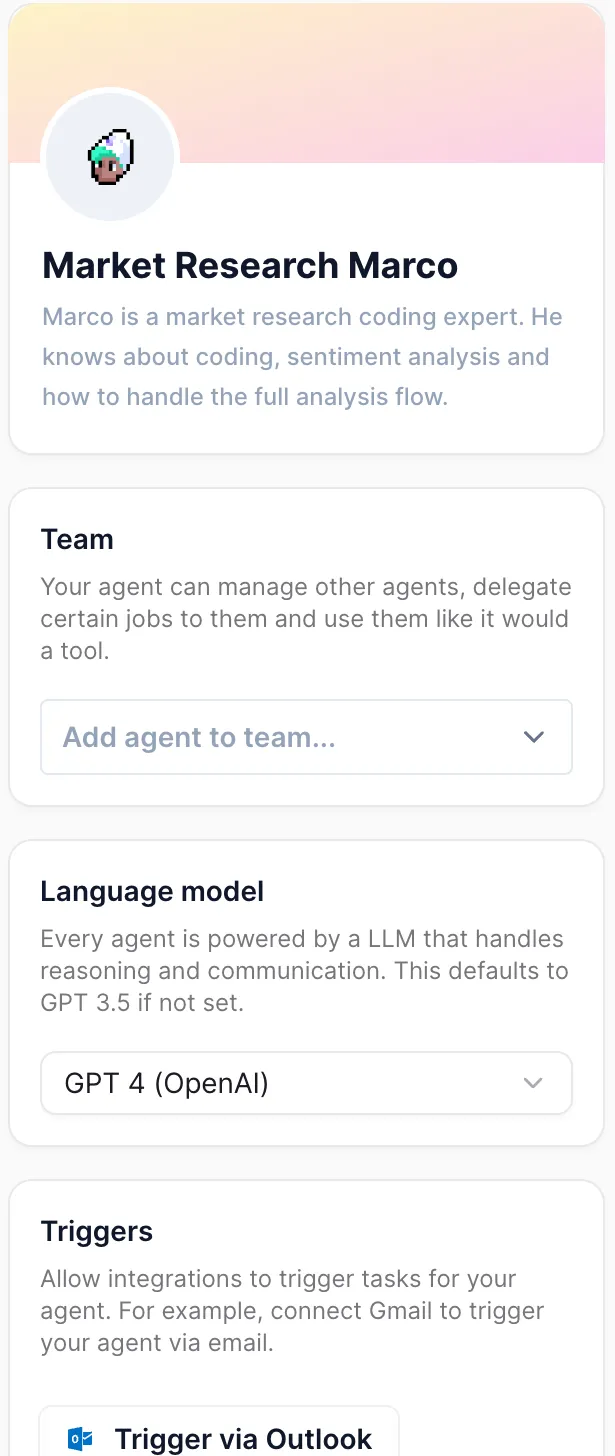
Task: Click Marco's pixel-art avatar icon
Action: click(x=111, y=157)
